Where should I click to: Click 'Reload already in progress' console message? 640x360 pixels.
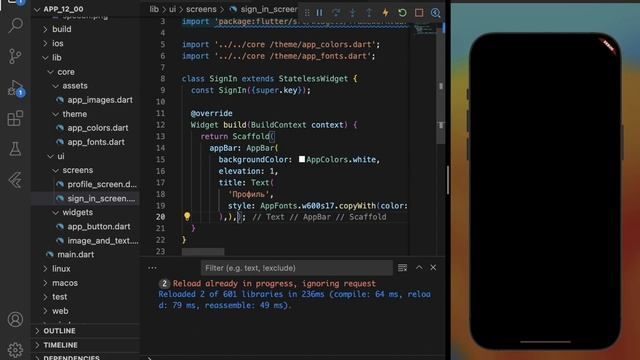(274, 283)
